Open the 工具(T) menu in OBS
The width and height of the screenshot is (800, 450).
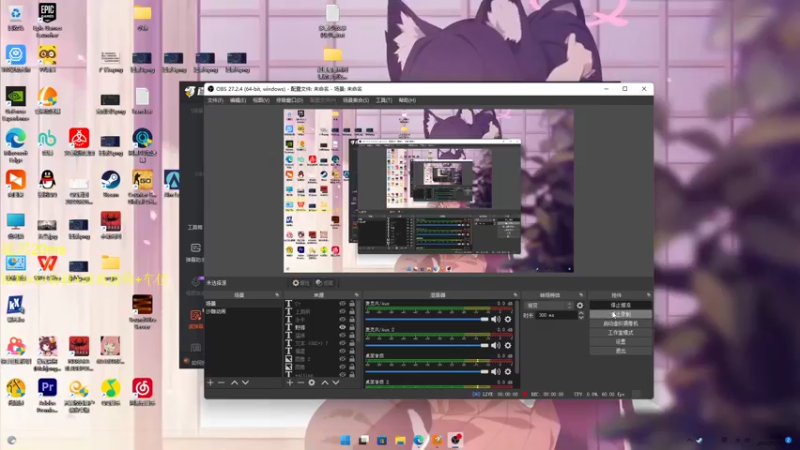pos(384,101)
